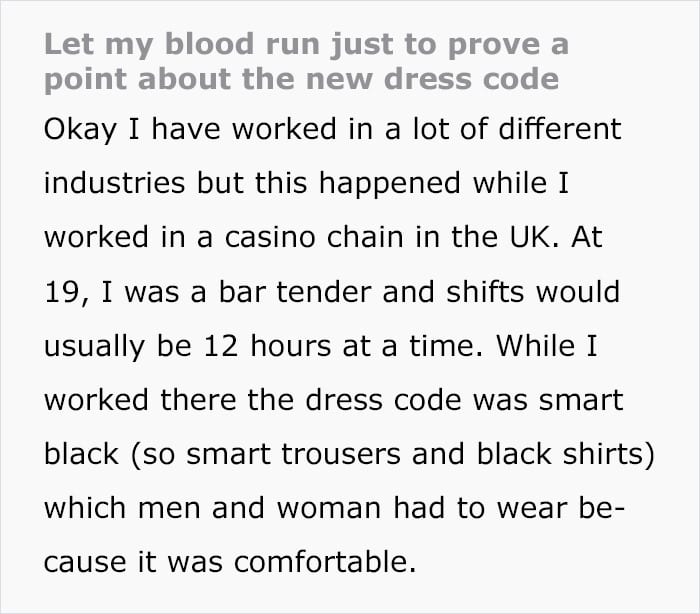Click the words "black shirts)" in the text
The image size is (700, 614).
tap(565, 455)
